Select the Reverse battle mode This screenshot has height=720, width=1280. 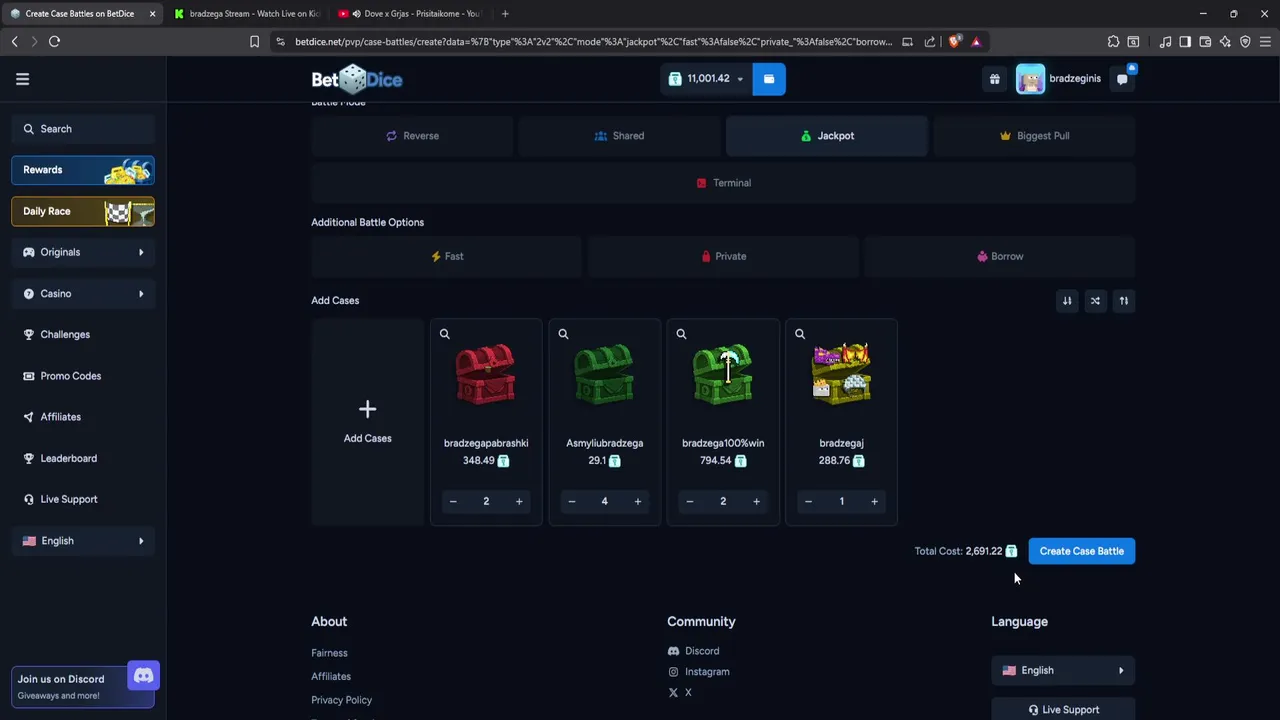[x=412, y=136]
